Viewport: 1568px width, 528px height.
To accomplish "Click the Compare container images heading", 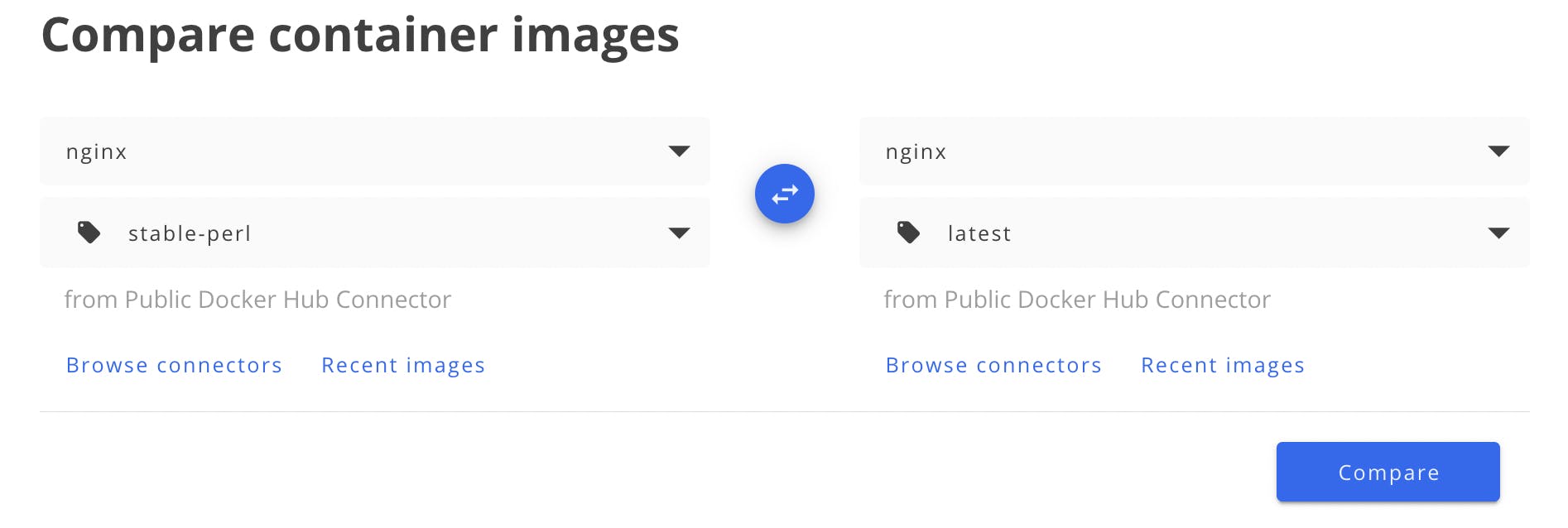I will 360,36.
